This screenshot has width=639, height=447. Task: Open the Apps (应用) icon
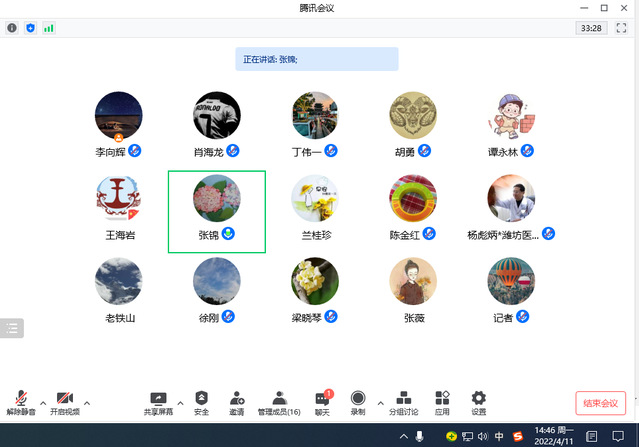[x=442, y=402]
